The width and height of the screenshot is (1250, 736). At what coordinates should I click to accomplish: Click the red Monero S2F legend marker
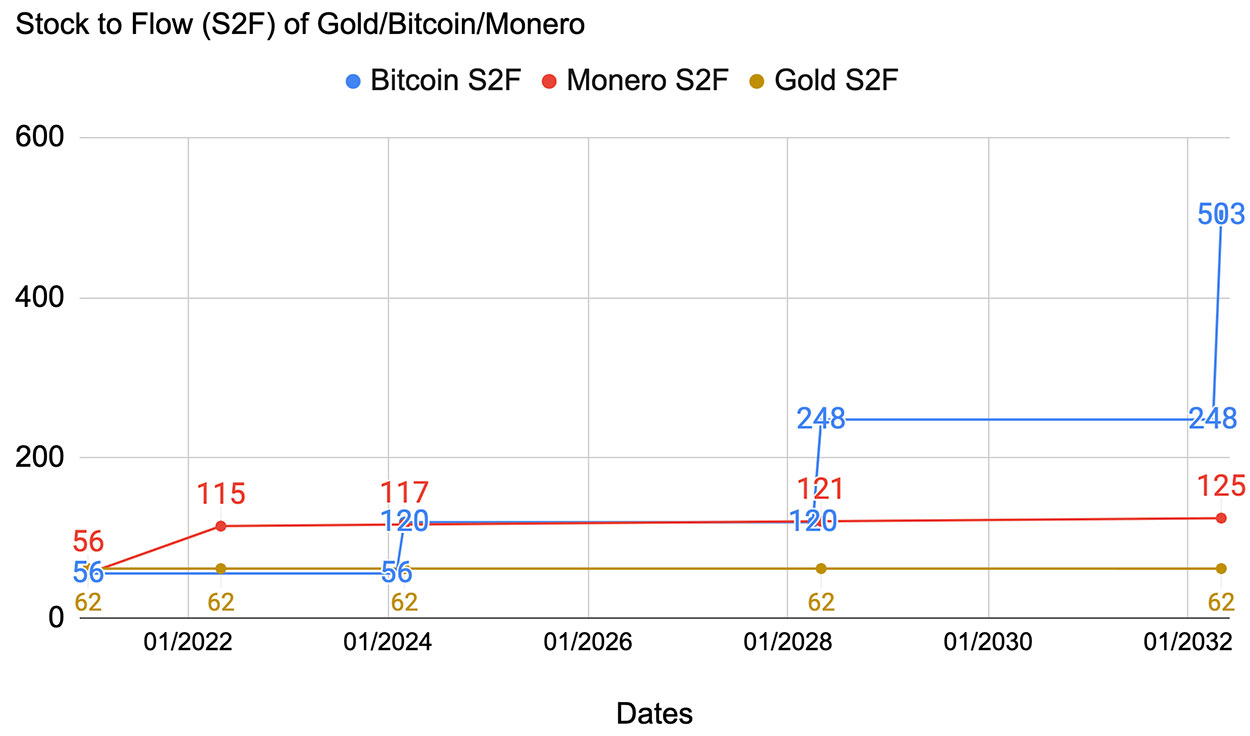point(550,82)
